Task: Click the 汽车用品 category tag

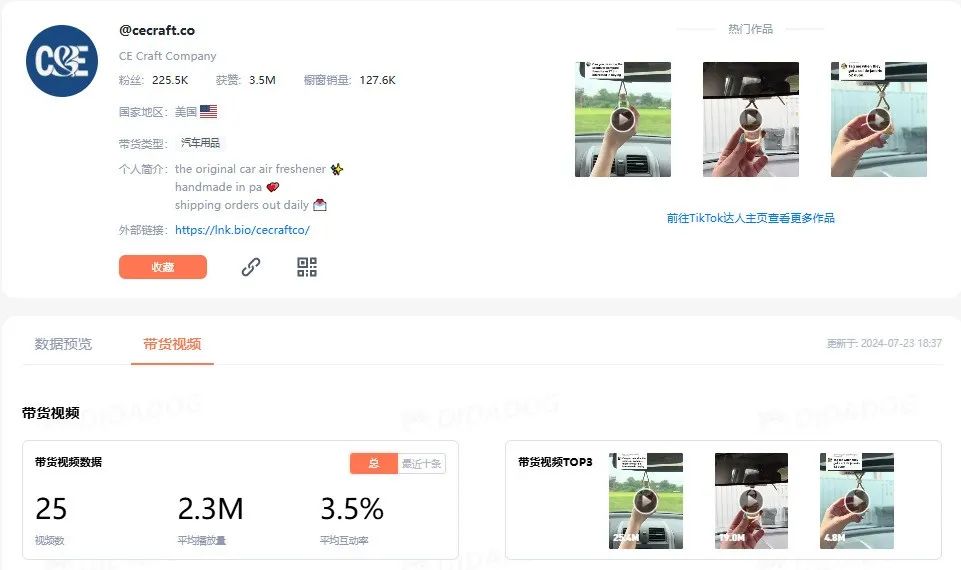Action: 200,143
